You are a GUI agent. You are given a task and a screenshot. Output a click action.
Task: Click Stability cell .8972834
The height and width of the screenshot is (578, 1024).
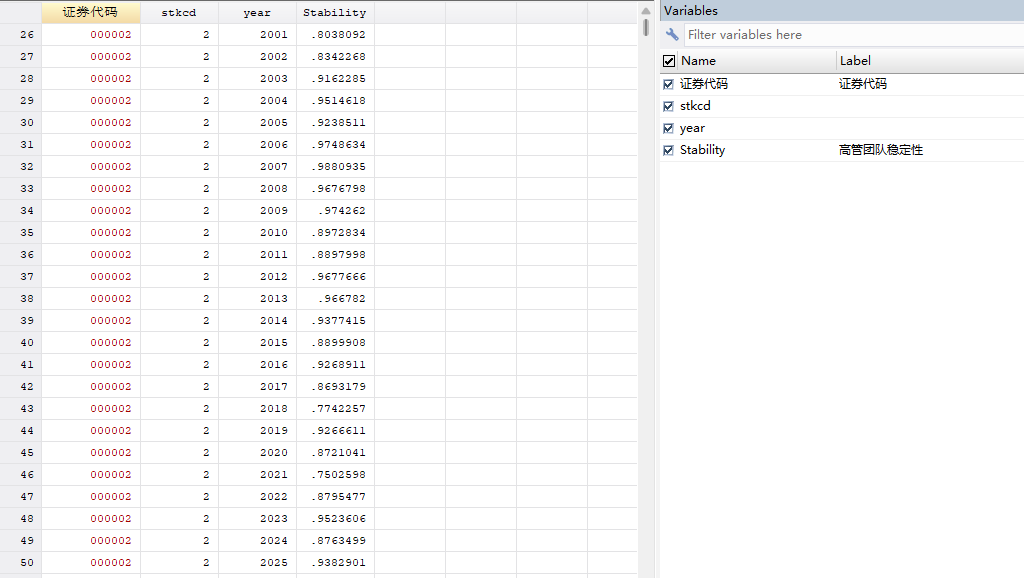335,233
